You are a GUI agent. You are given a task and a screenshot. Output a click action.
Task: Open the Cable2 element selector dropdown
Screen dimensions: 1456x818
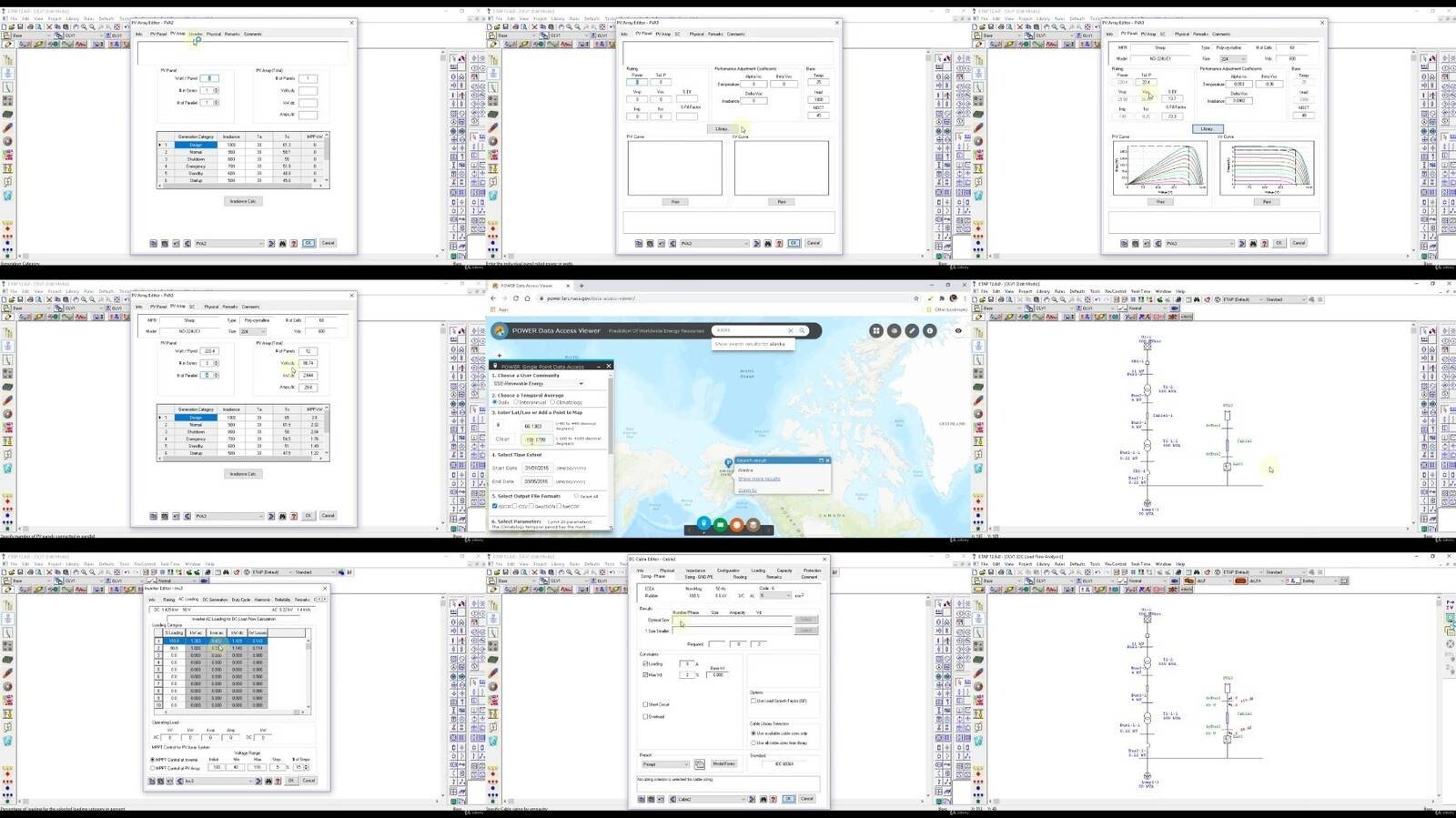710,799
